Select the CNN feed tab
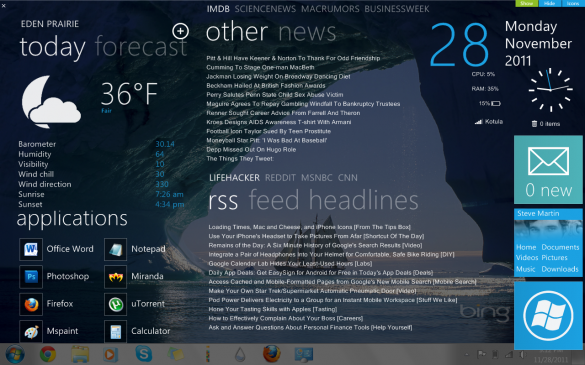Image resolution: width=585 pixels, height=365 pixels. click(x=348, y=178)
